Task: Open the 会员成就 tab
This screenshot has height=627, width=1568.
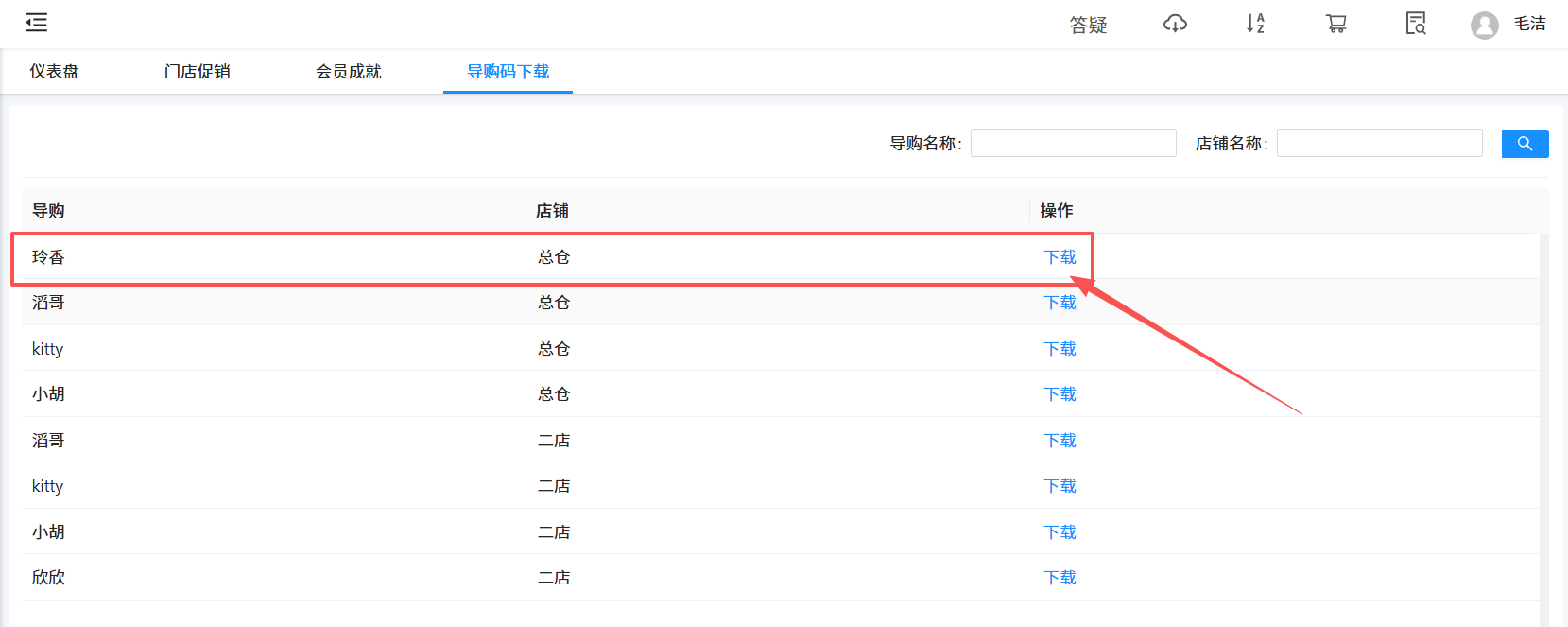Action: pos(348,72)
